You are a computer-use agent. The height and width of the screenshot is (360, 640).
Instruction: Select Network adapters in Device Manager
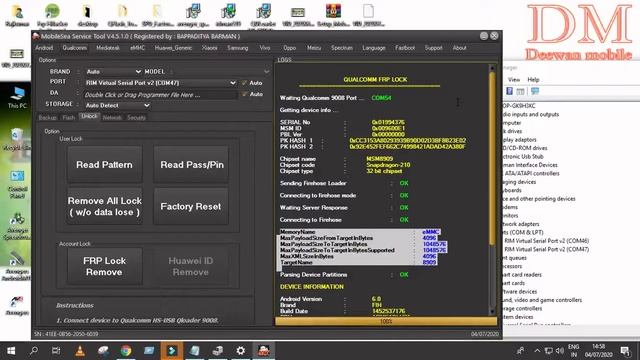tap(521, 224)
